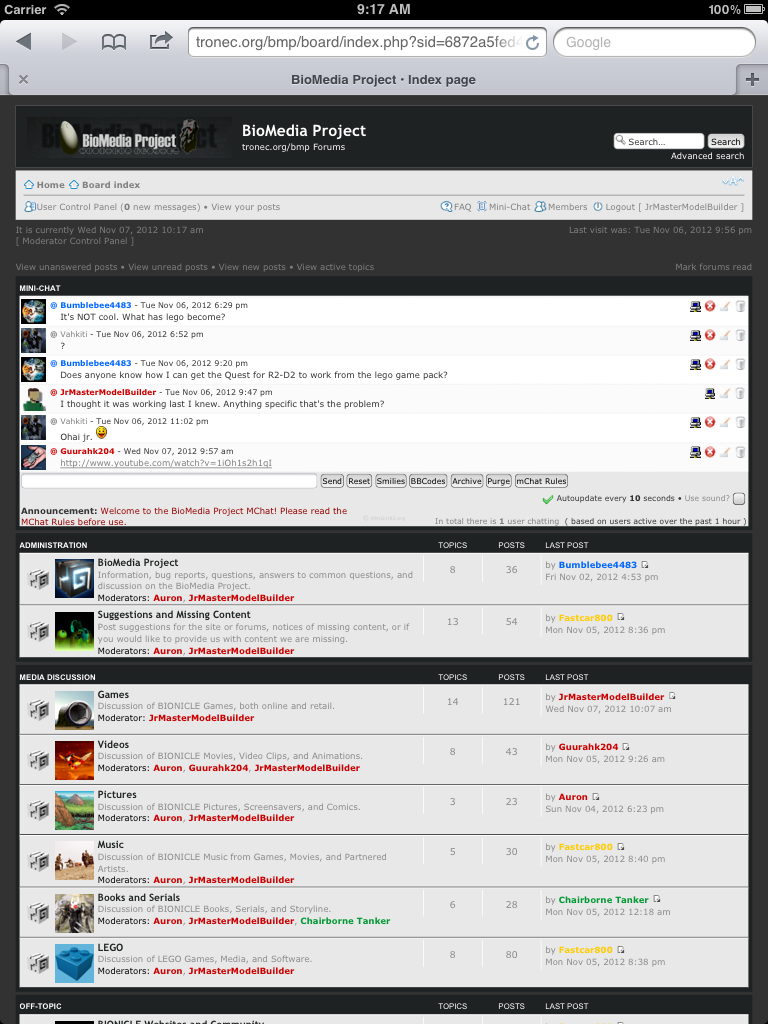The image size is (768, 1024).
Task: Enable the Use sound checkbox
Action: (x=739, y=499)
